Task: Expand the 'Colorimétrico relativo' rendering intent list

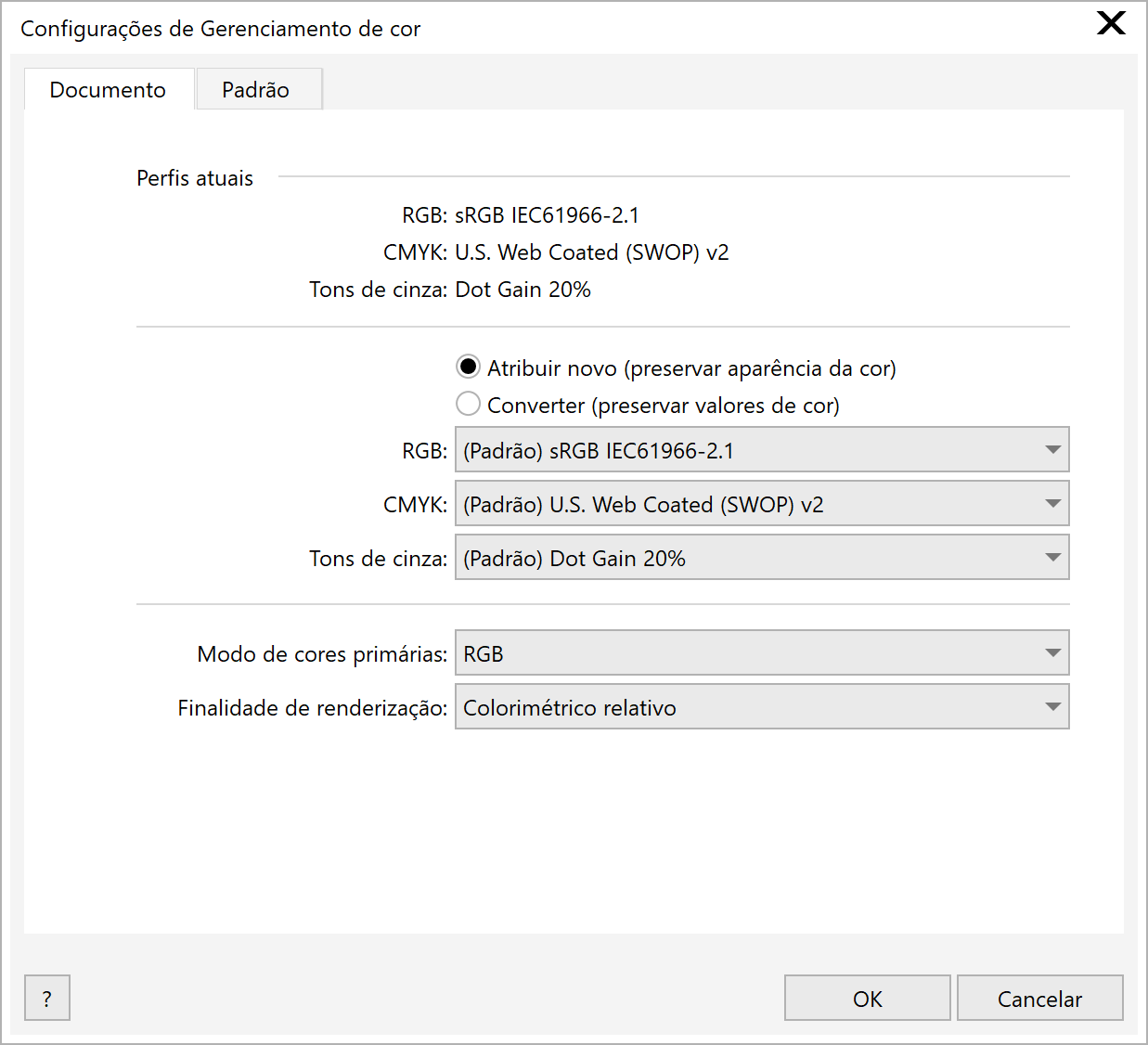Action: coord(742,707)
